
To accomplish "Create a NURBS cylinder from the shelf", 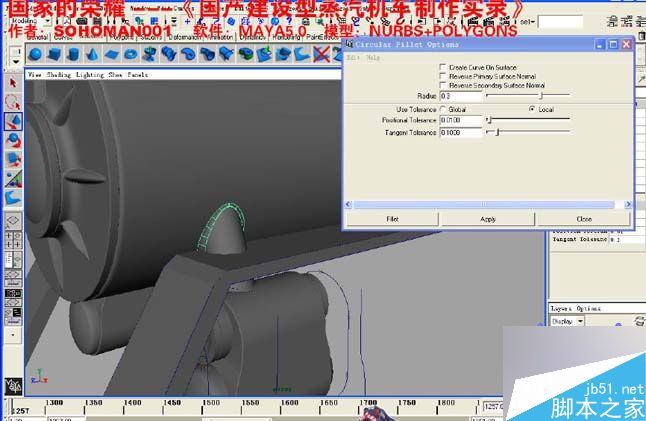I will (73, 54).
